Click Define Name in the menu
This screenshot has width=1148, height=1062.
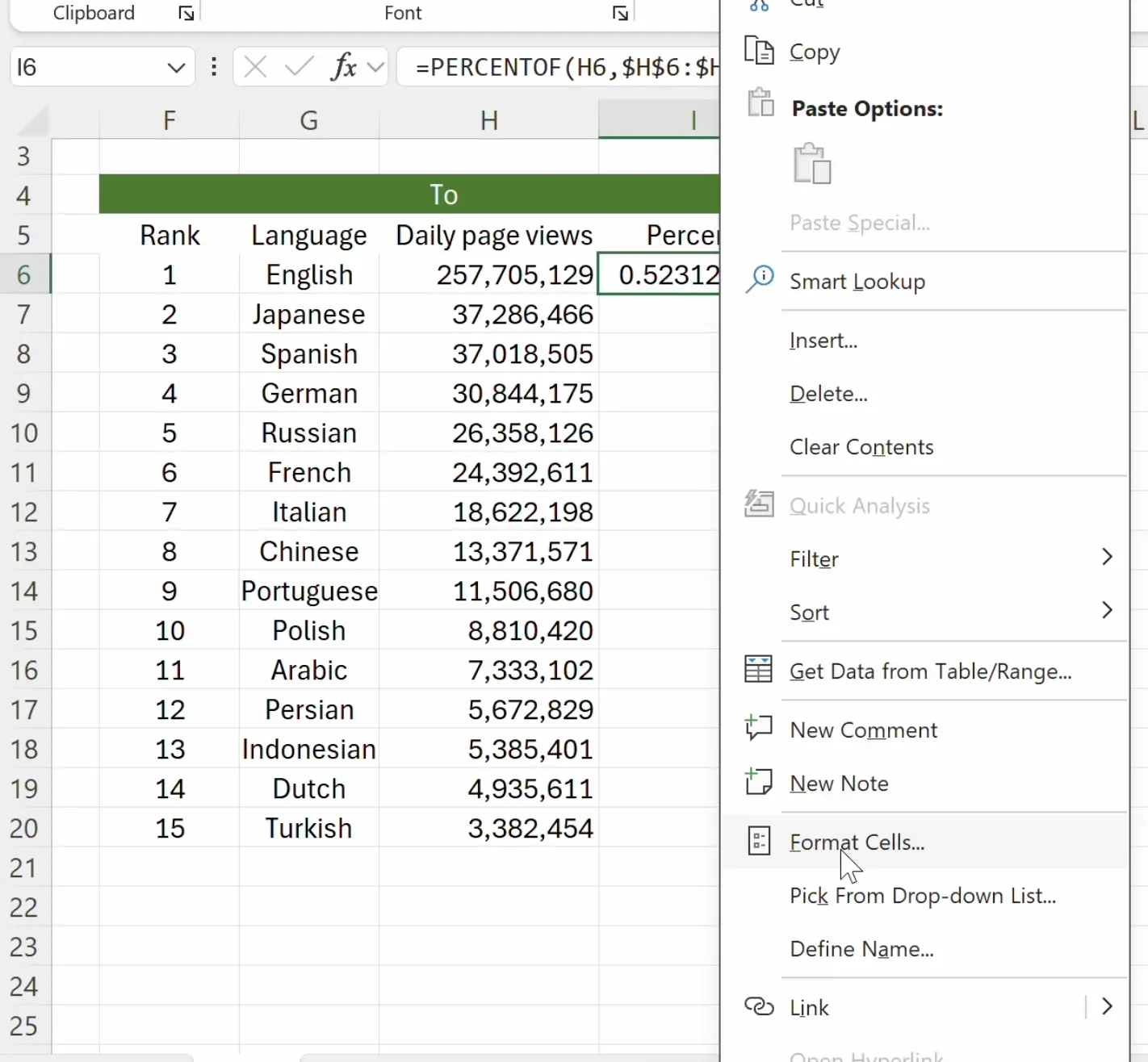tap(861, 949)
